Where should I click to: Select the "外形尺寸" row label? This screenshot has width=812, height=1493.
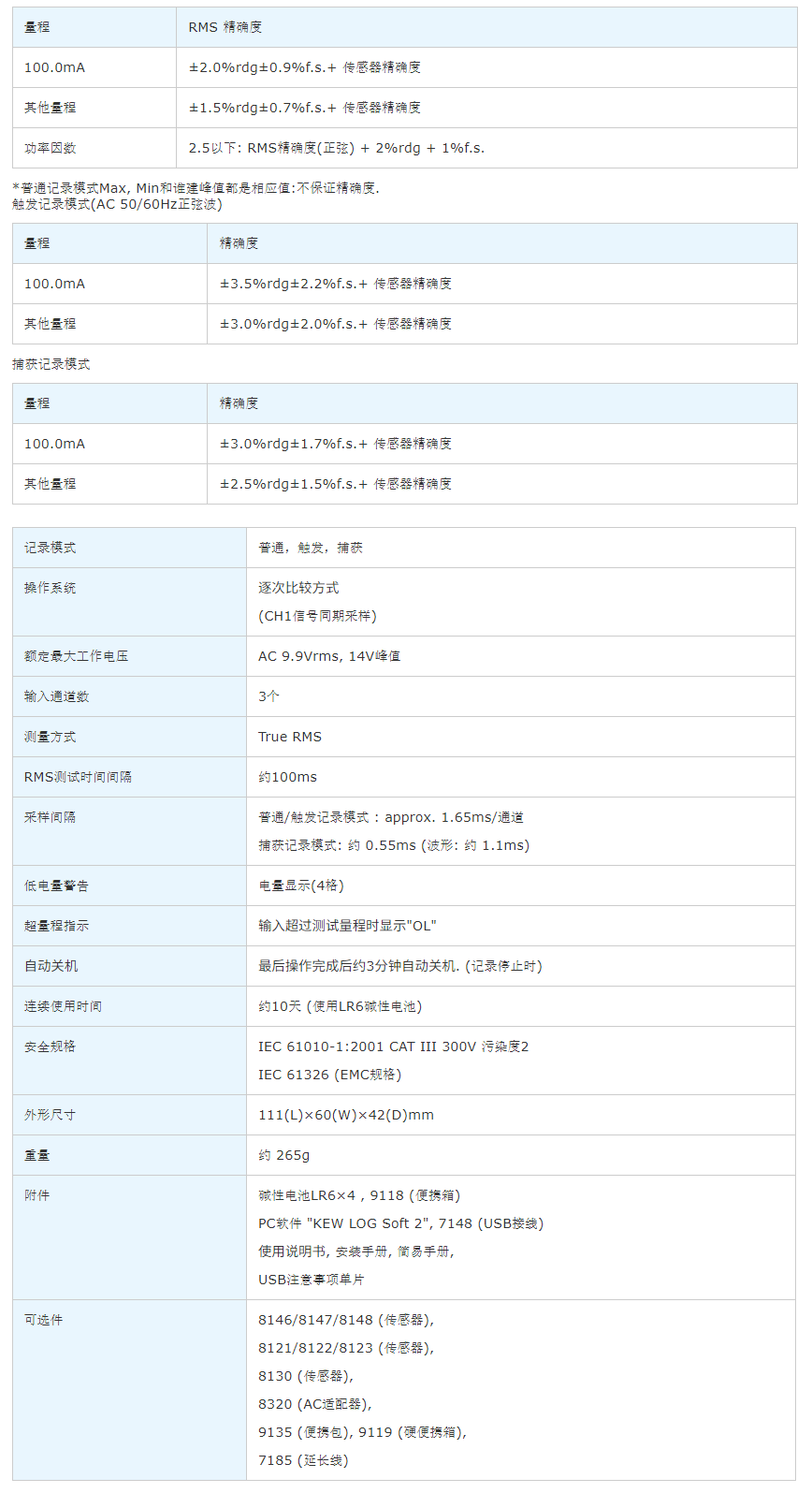click(x=51, y=1115)
